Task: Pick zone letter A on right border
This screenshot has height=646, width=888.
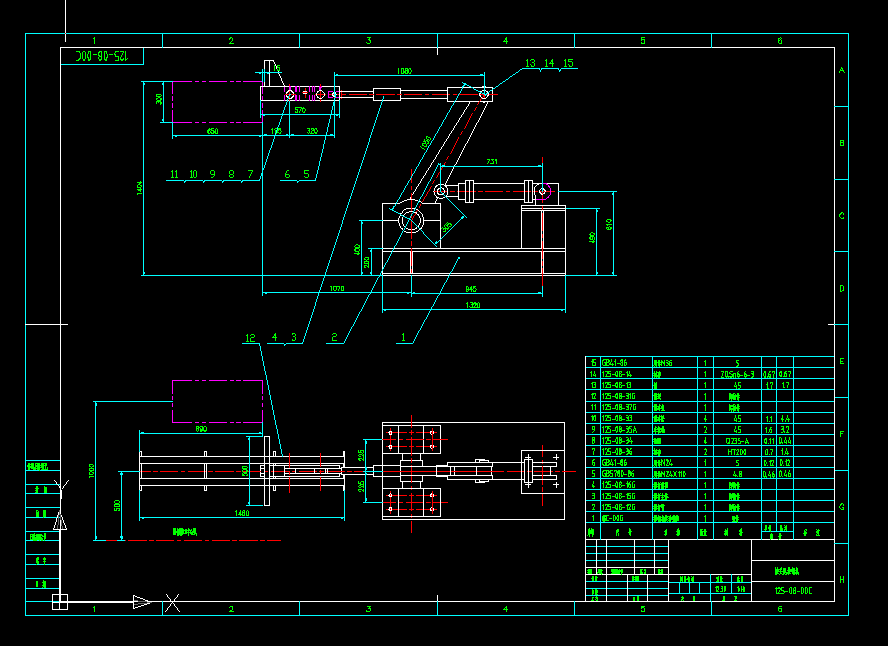Action: pos(842,71)
